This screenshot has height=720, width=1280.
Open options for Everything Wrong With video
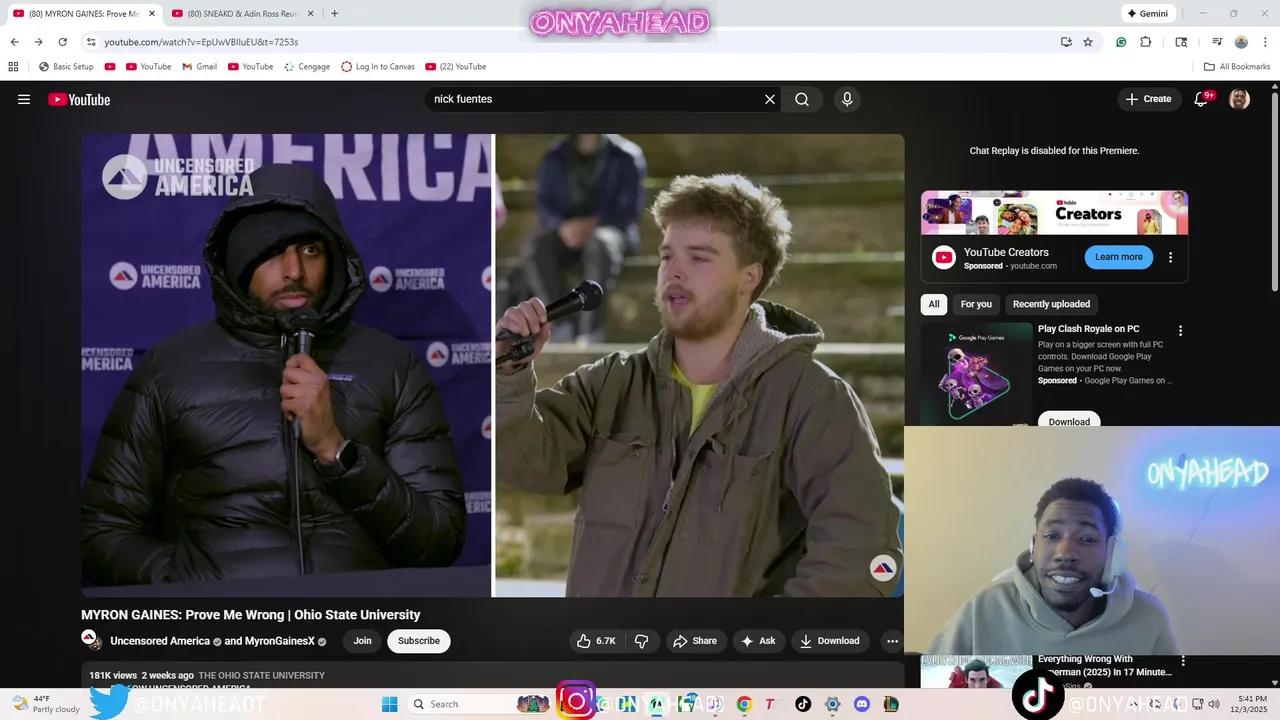pos(1183,661)
